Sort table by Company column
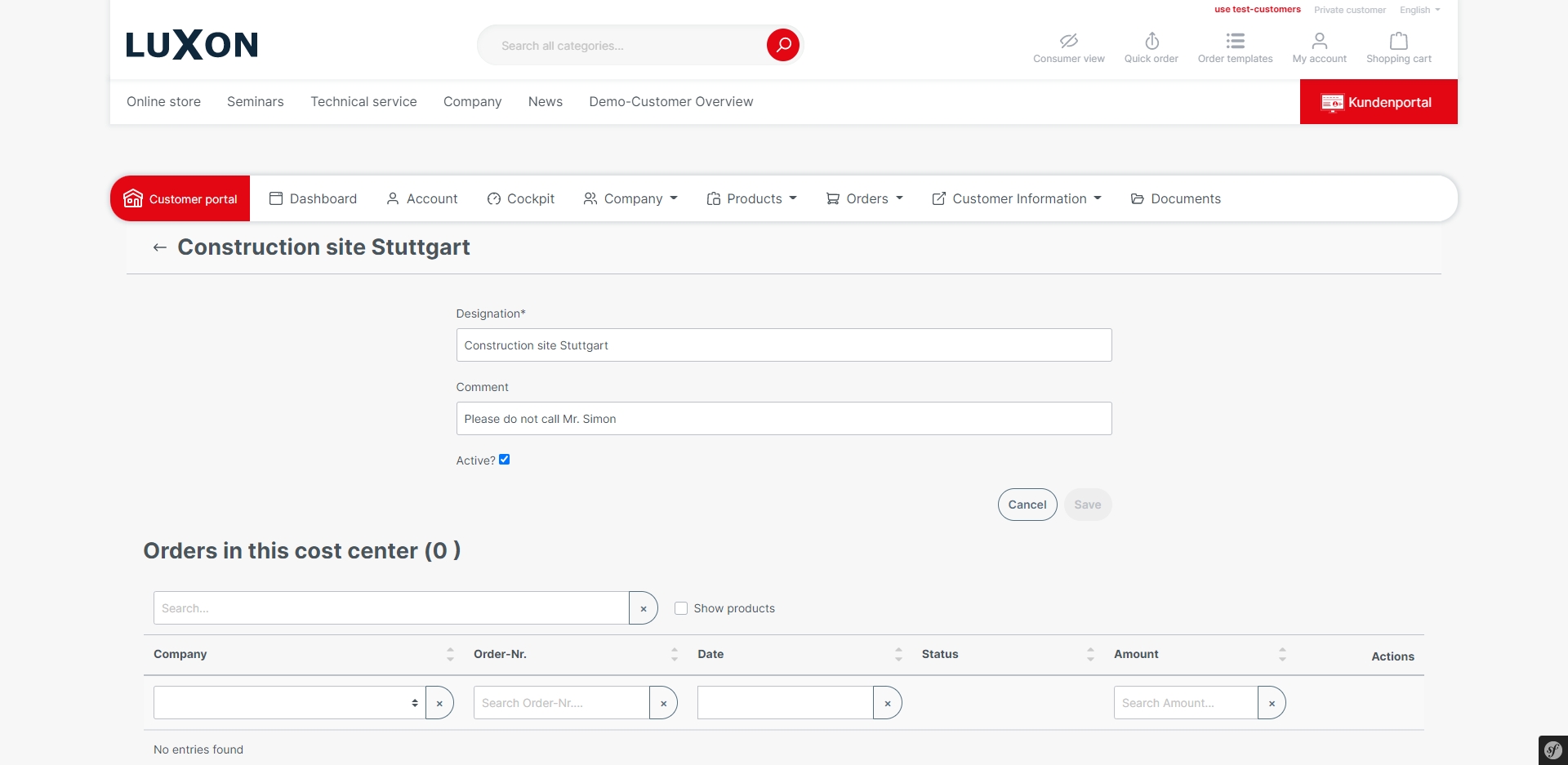The width and height of the screenshot is (1568, 765). click(450, 654)
